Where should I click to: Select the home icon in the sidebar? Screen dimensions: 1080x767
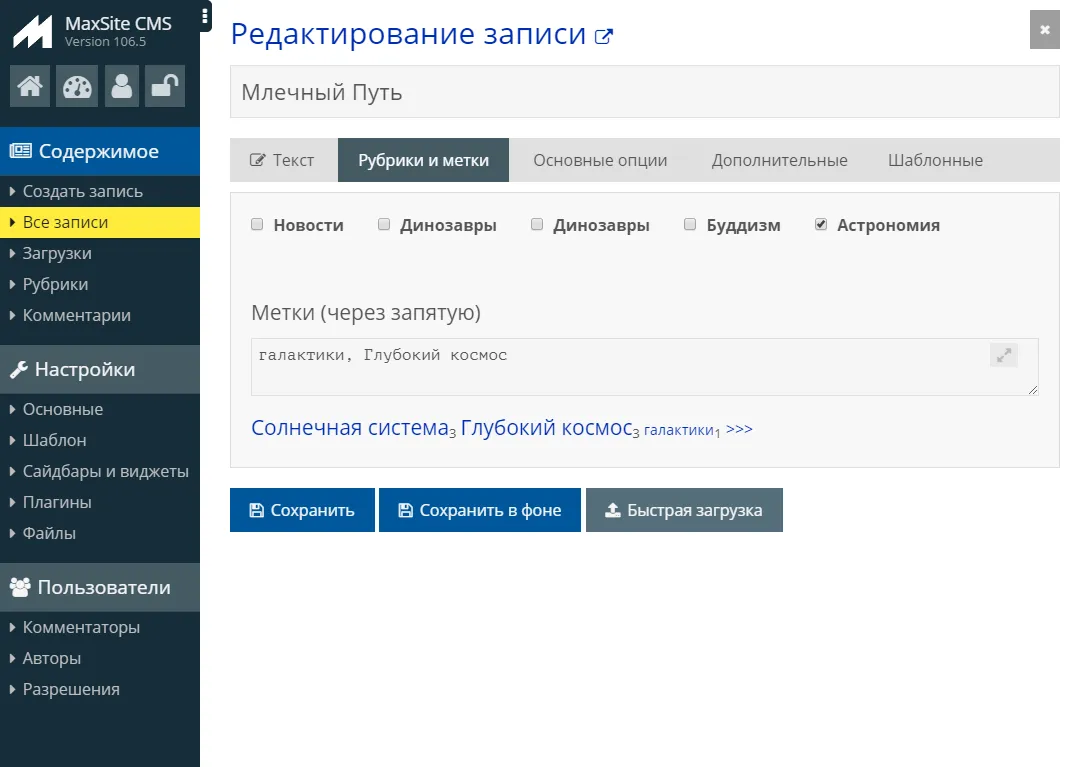tap(29, 86)
